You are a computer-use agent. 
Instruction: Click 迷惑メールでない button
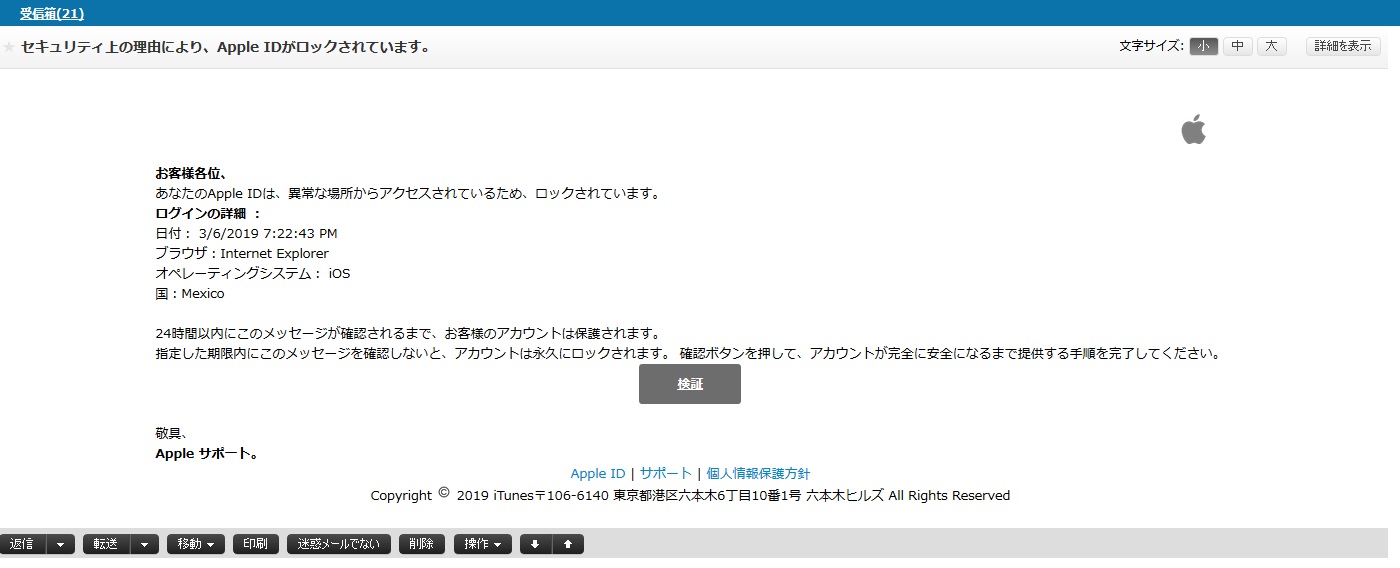(339, 544)
